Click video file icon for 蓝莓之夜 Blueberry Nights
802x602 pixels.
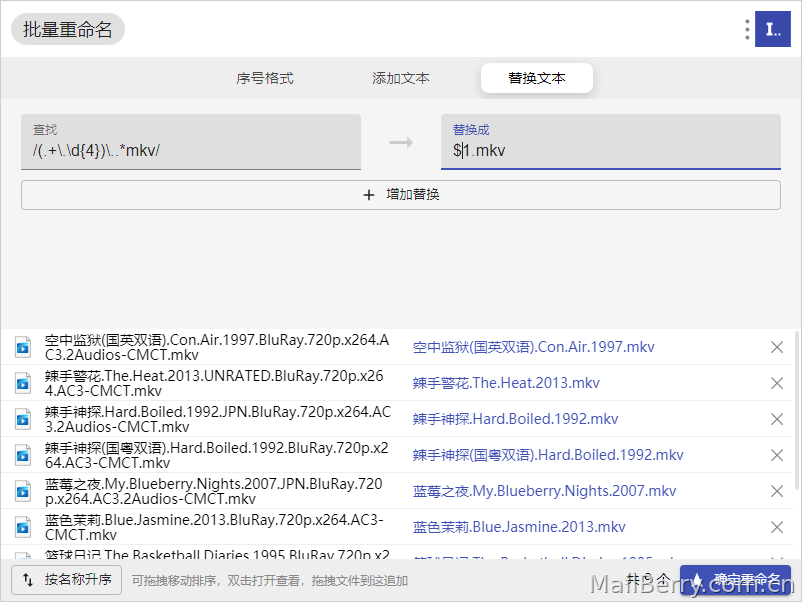pos(23,491)
